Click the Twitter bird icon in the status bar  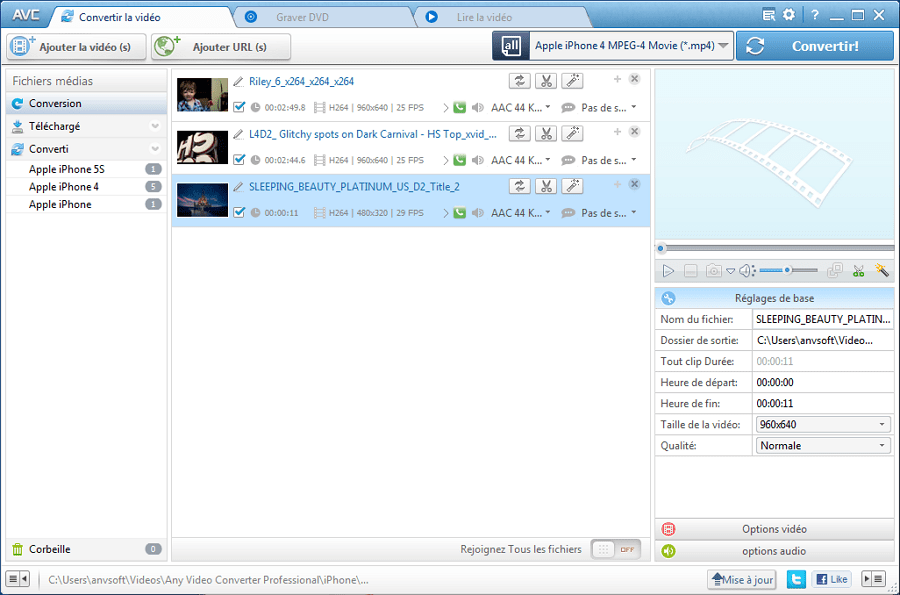[x=794, y=579]
